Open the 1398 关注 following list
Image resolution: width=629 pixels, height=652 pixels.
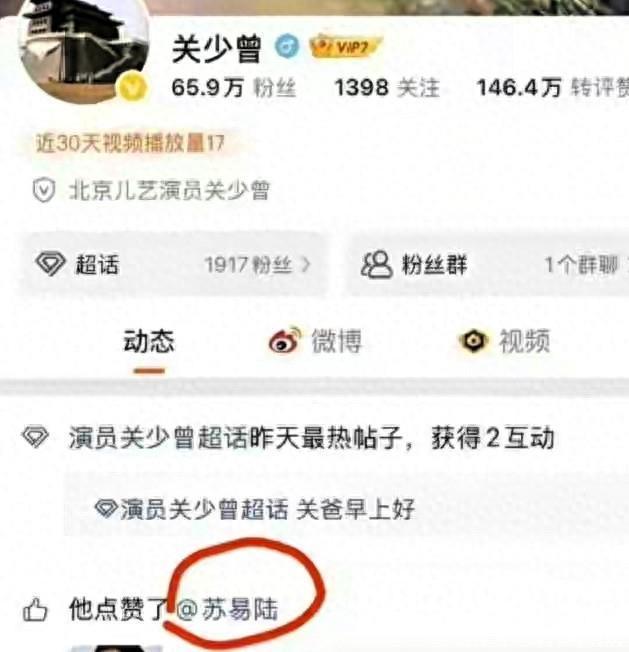coord(387,88)
